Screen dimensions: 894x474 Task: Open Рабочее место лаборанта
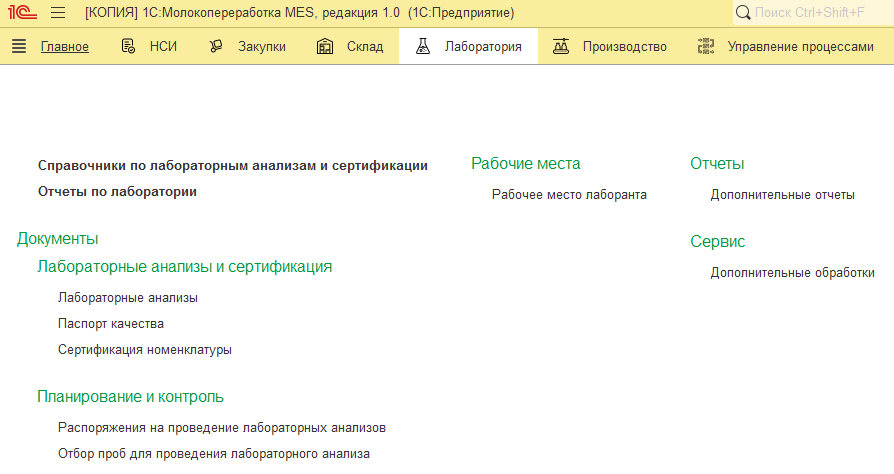point(569,195)
